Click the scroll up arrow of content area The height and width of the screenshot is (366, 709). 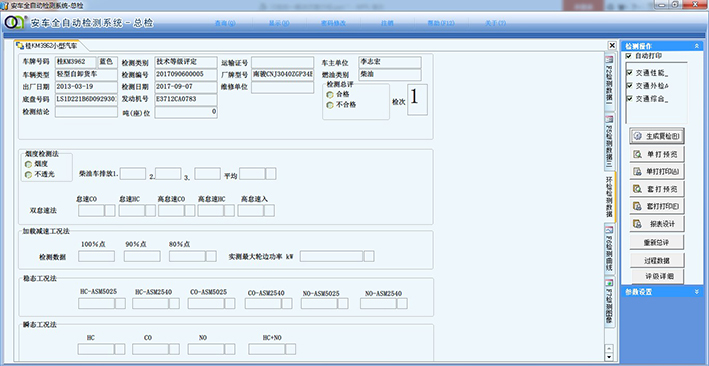(609, 348)
